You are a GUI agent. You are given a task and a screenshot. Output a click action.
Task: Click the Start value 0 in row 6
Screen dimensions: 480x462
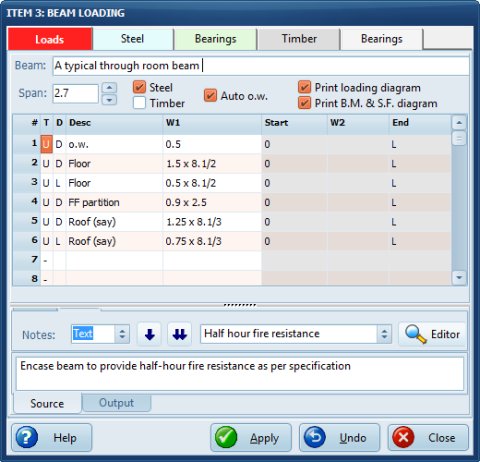(294, 241)
